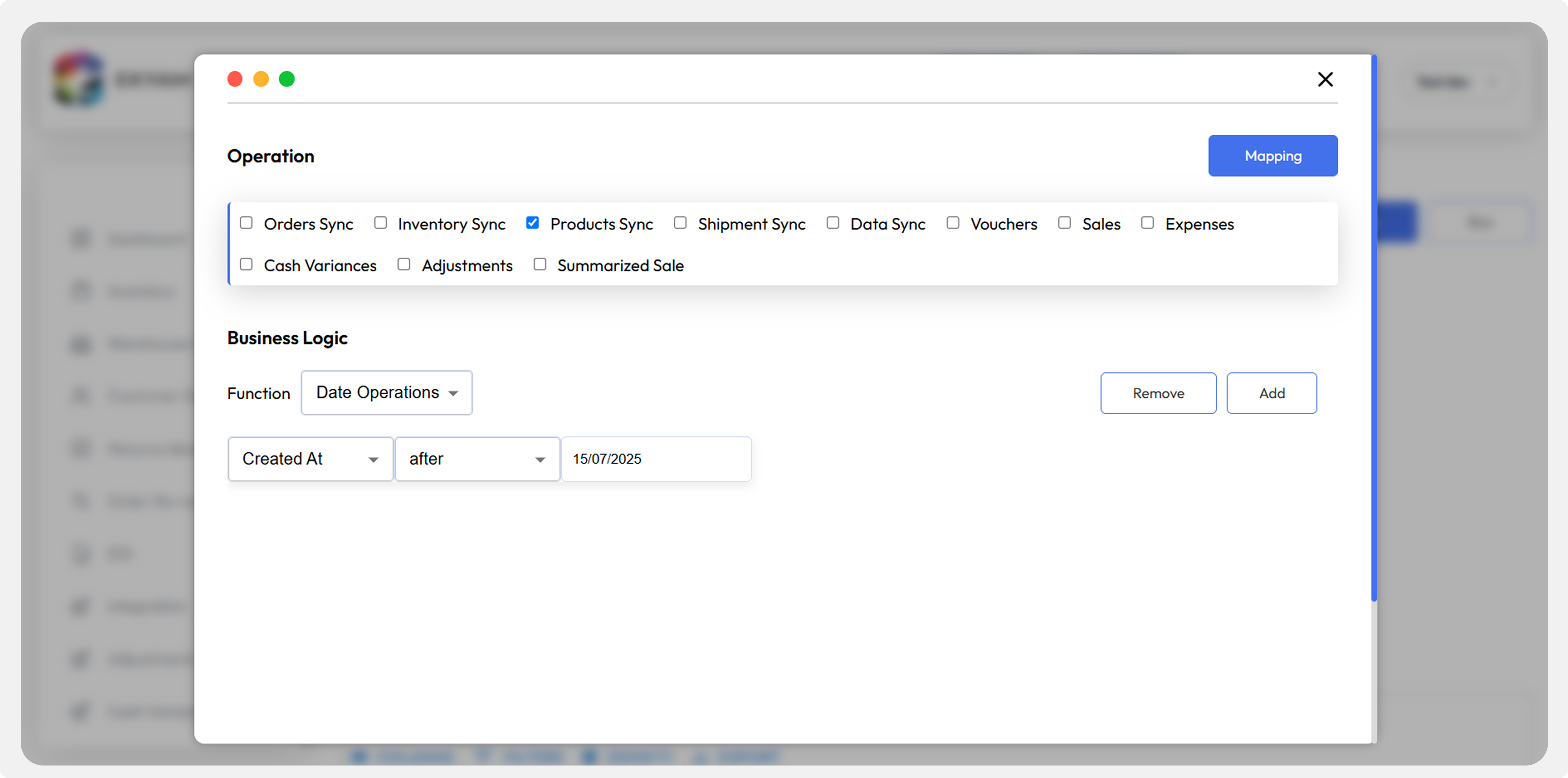Click the Remove button
Viewport: 1568px width, 778px height.
(1158, 393)
